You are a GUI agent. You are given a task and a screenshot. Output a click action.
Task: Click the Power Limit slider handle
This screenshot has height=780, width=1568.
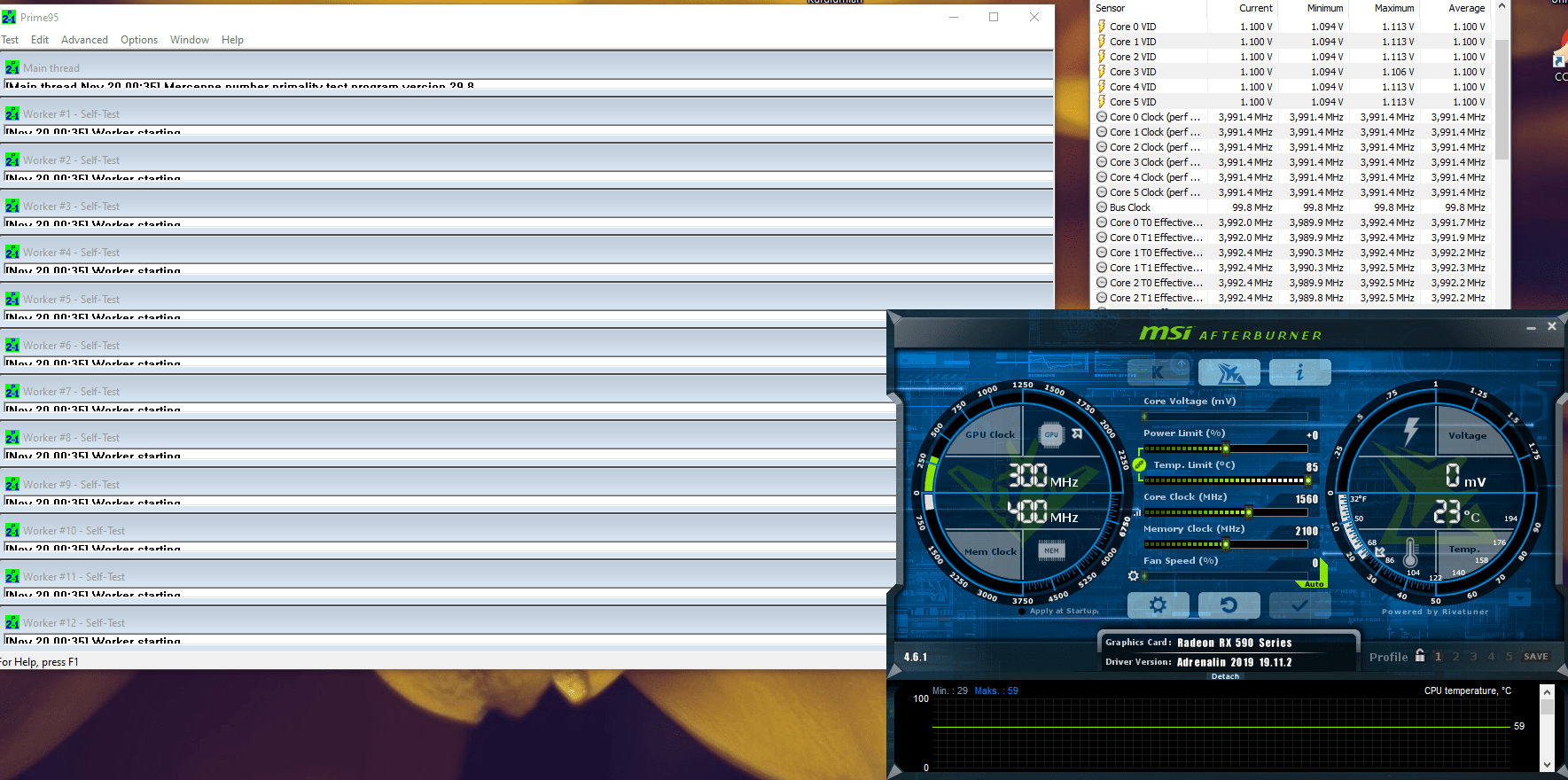click(x=1226, y=448)
